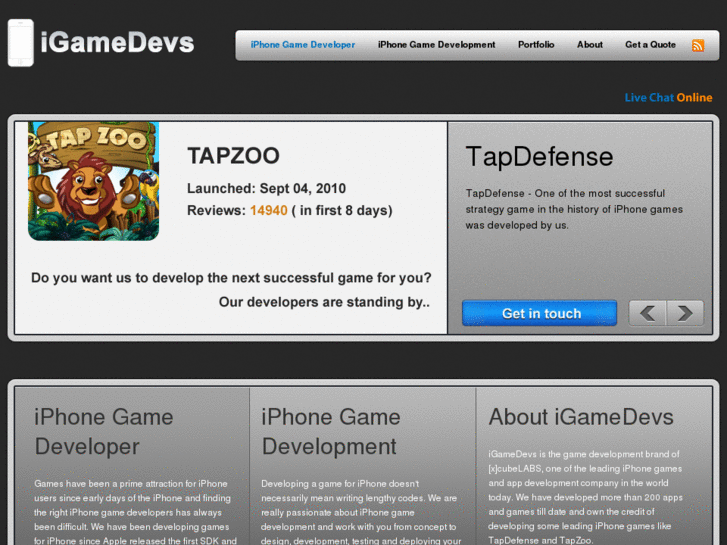The image size is (727, 545).
Task: Click paragraph starting 'Developing a game for iPhone'
Action: tap(361, 512)
